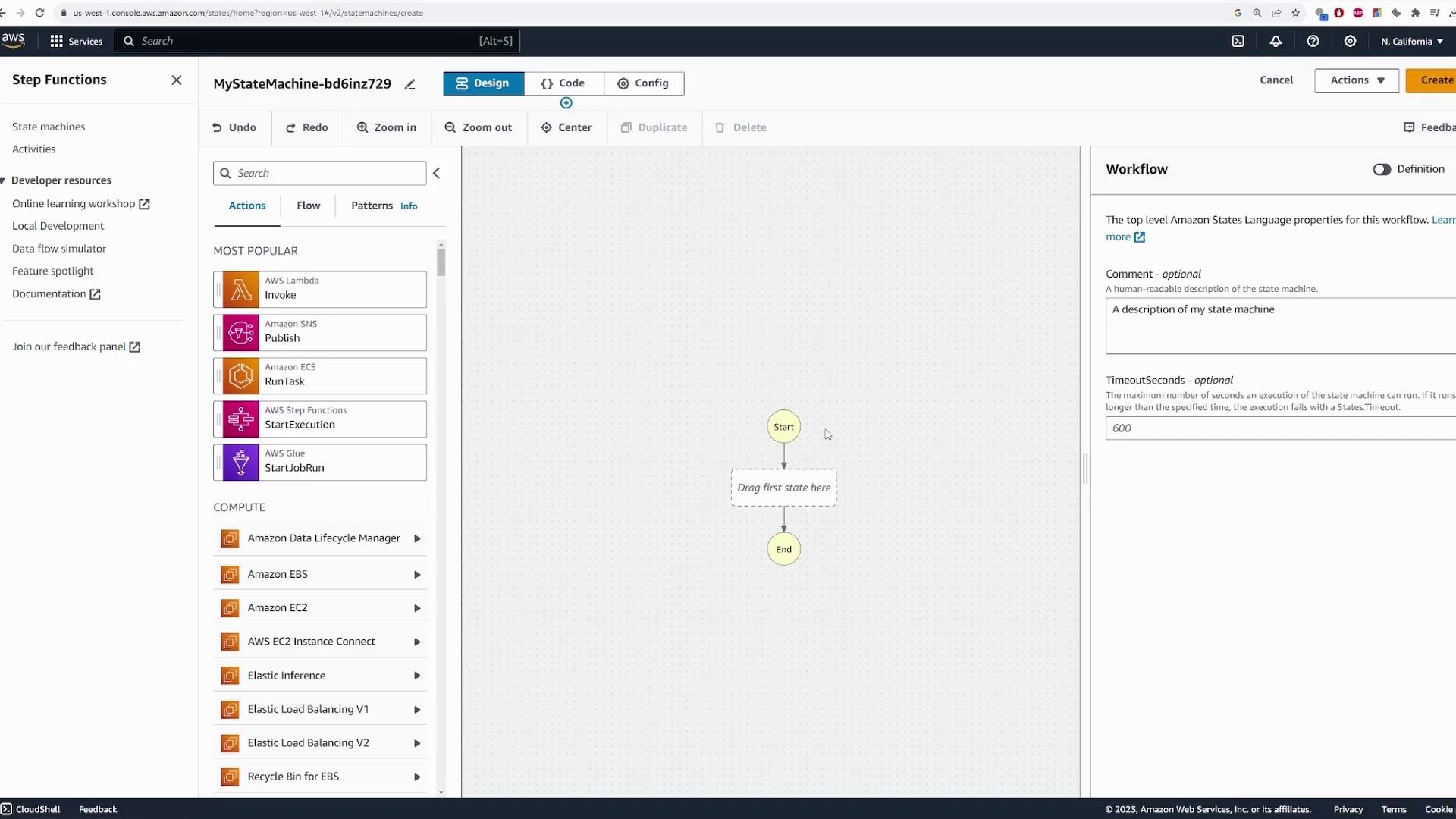Expand the Amazon EC2 actions list

point(416,608)
